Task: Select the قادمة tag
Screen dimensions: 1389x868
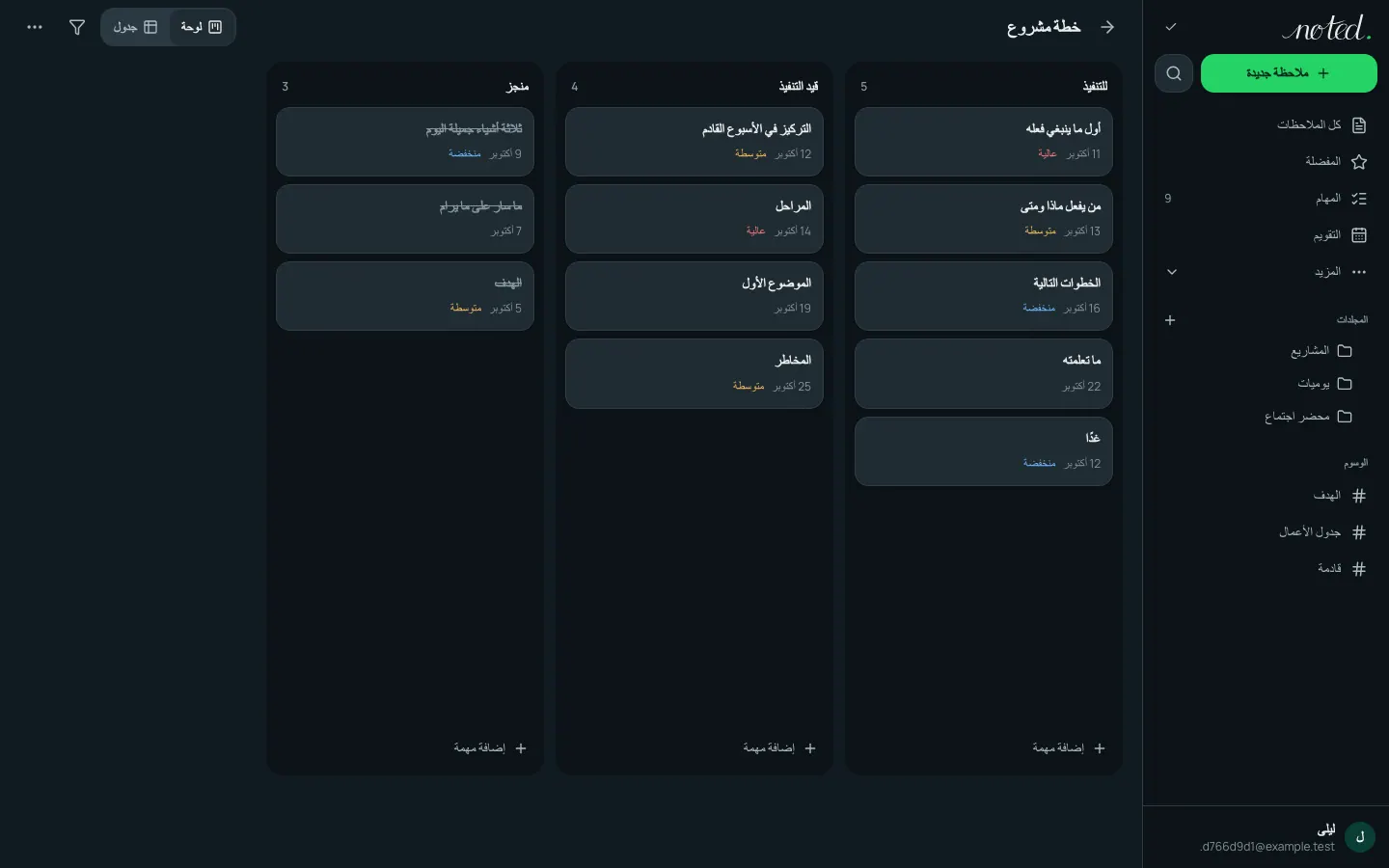Action: 1266,569
